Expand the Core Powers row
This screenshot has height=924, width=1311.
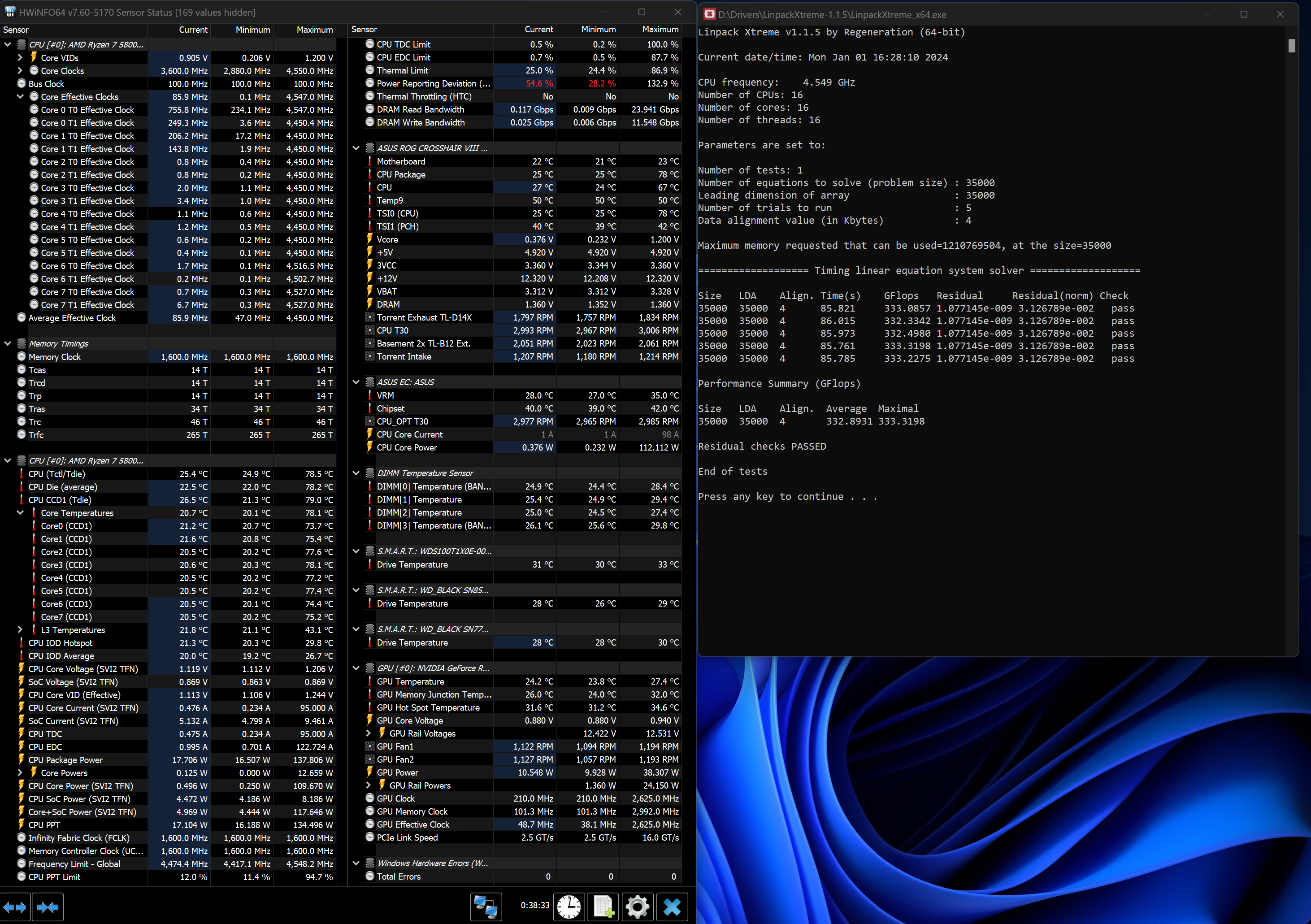(x=20, y=772)
